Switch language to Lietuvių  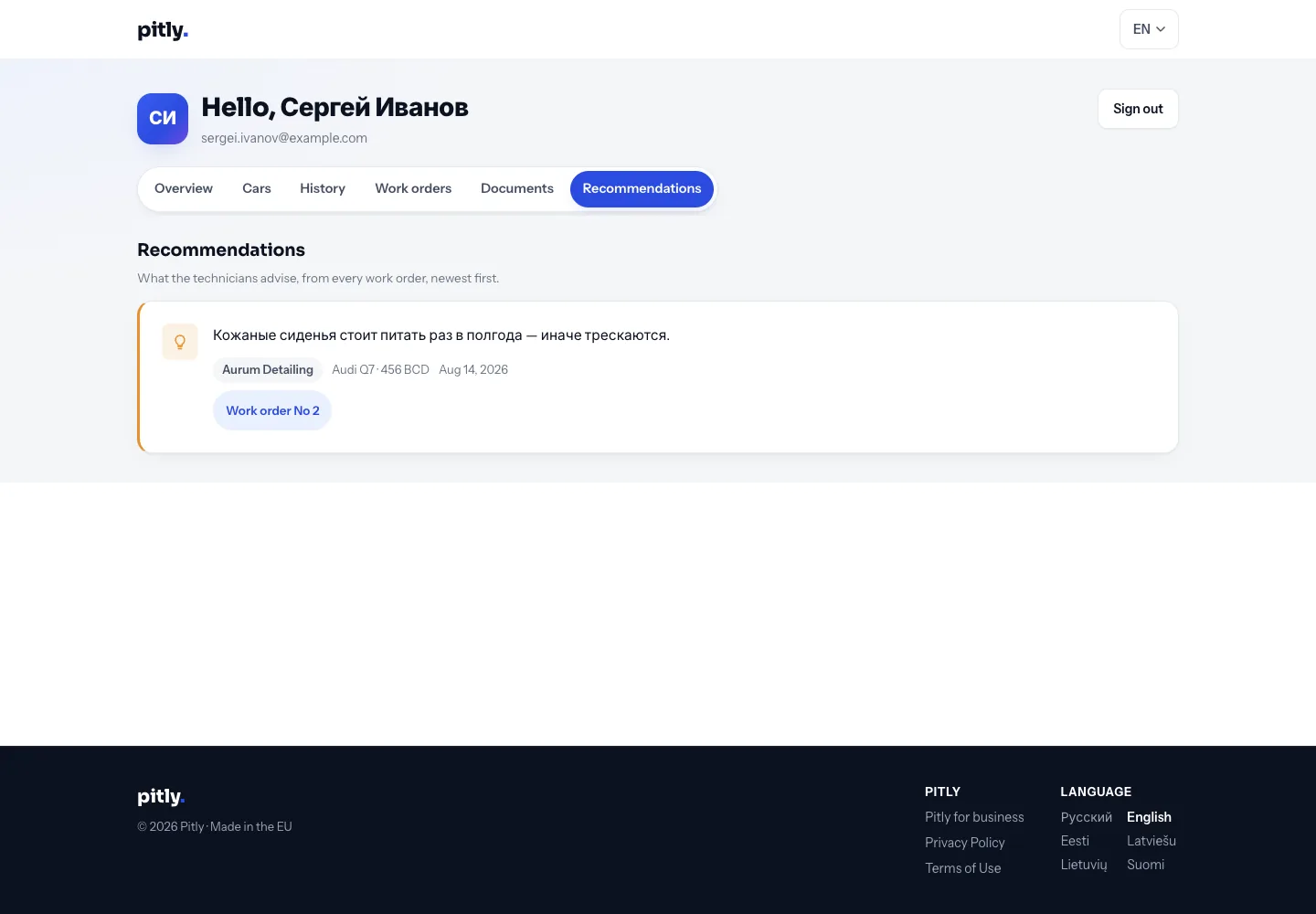pyautogui.click(x=1084, y=865)
